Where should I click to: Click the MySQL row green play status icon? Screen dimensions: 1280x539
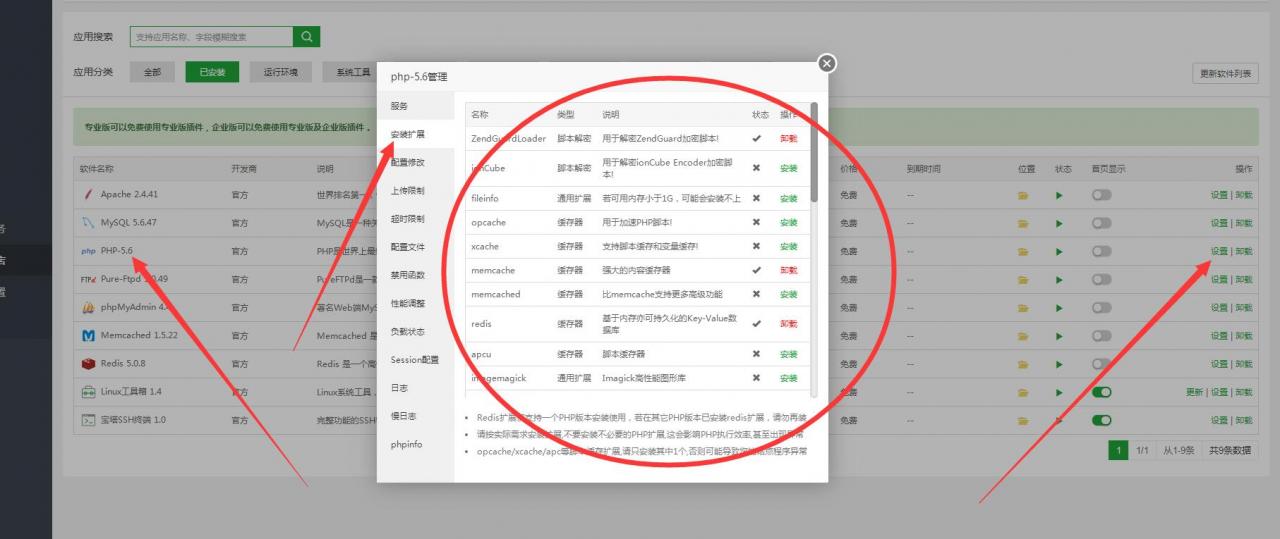[1059, 223]
